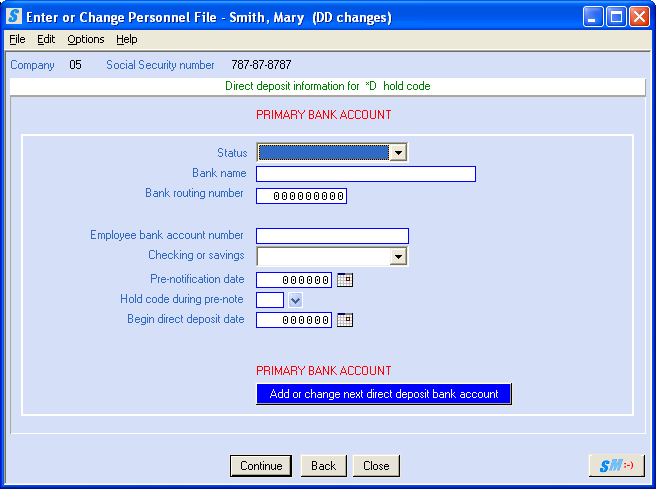Open calendar icon beside Pre-notification date

tap(345, 280)
